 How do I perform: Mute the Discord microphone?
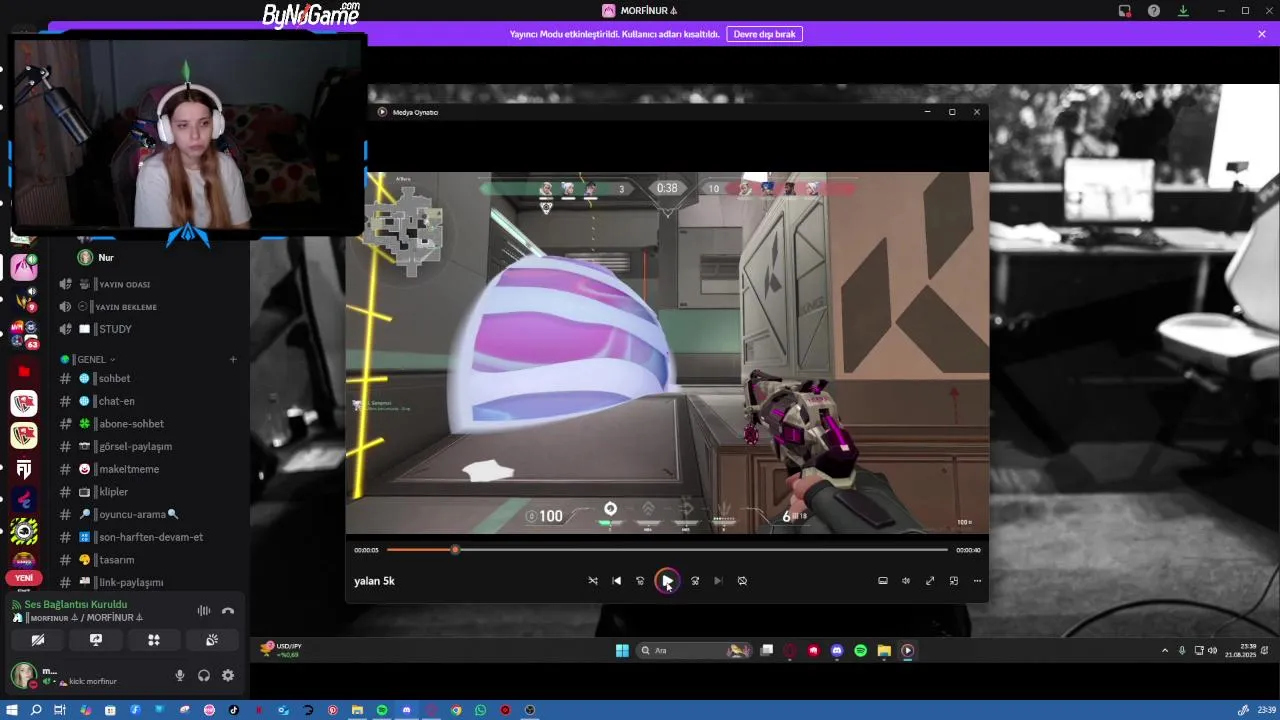180,676
